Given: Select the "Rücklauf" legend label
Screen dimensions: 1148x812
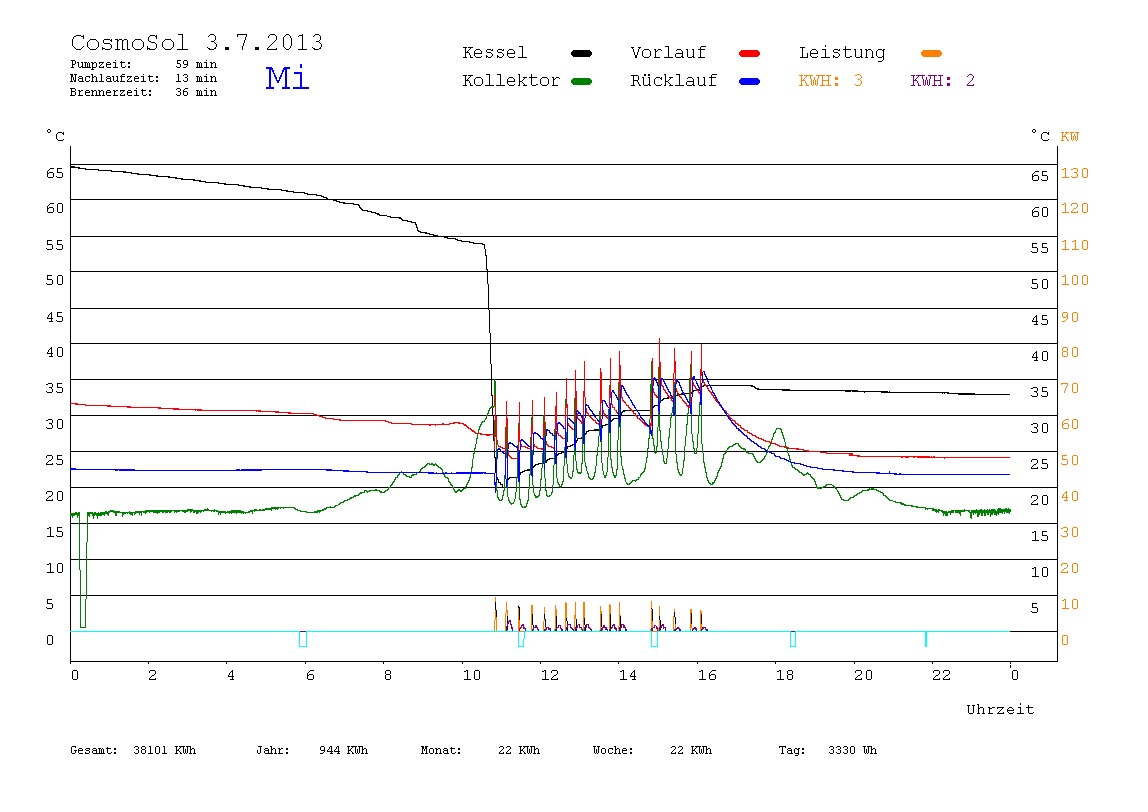Looking at the screenshot, I should point(674,81).
